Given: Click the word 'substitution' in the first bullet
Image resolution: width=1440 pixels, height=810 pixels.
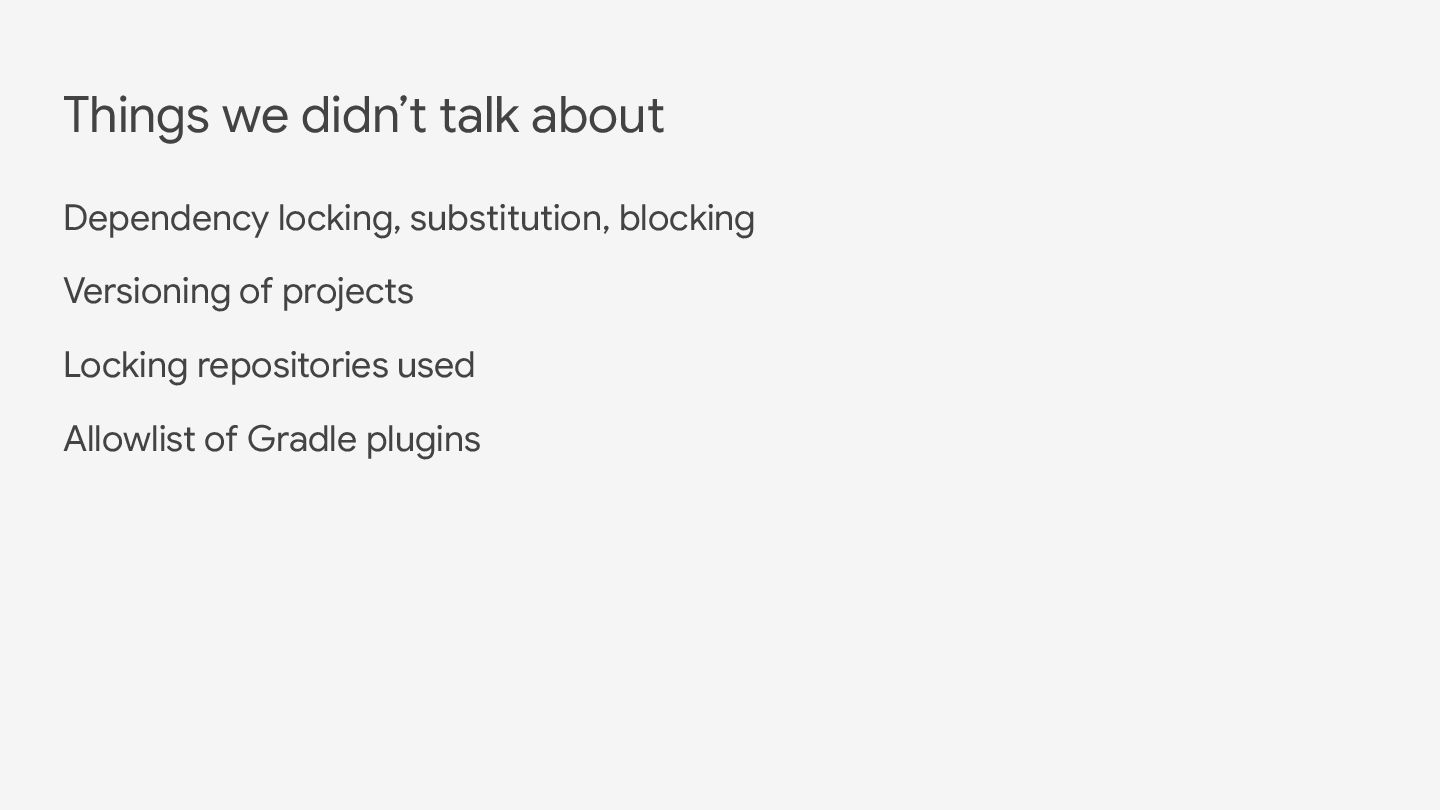Looking at the screenshot, I should 505,218.
